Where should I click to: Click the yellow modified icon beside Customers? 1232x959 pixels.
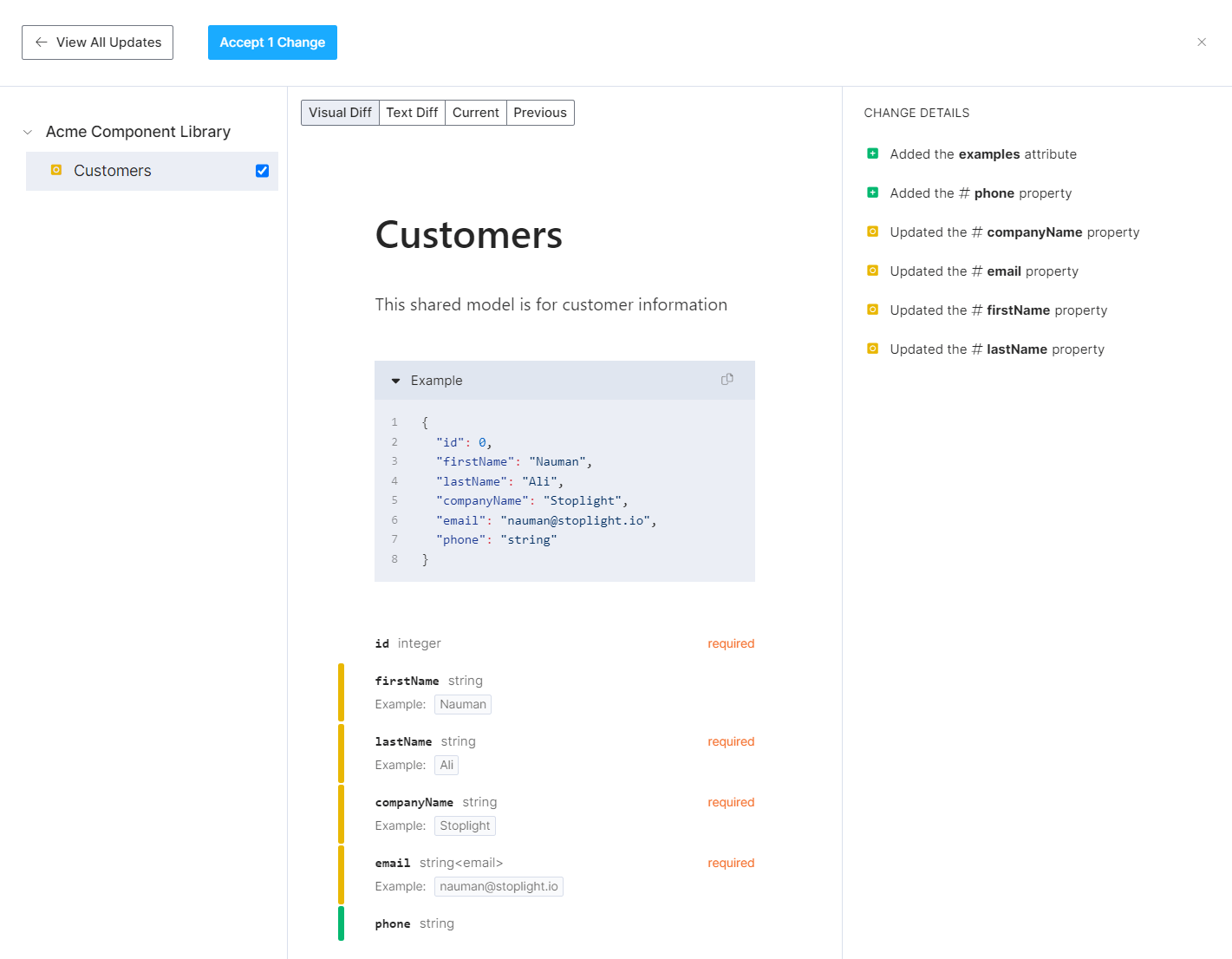(x=56, y=170)
